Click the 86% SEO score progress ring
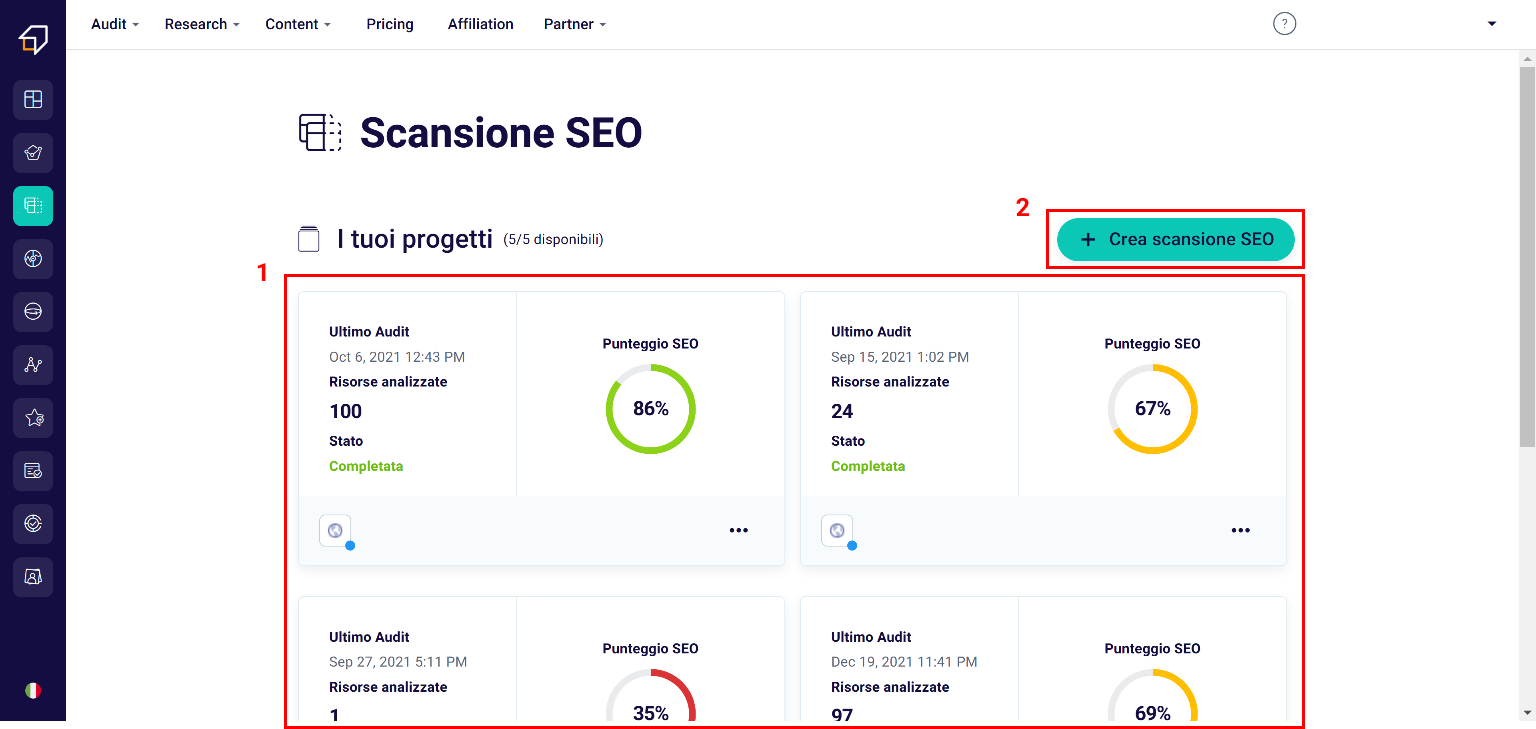Image resolution: width=1536 pixels, height=729 pixels. click(650, 409)
